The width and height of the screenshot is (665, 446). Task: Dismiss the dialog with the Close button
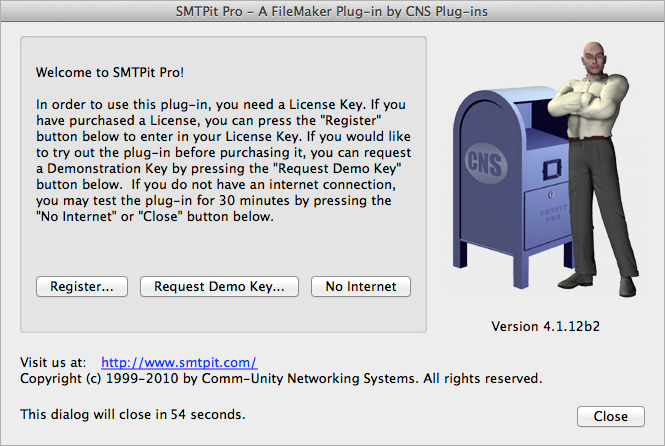(x=611, y=416)
